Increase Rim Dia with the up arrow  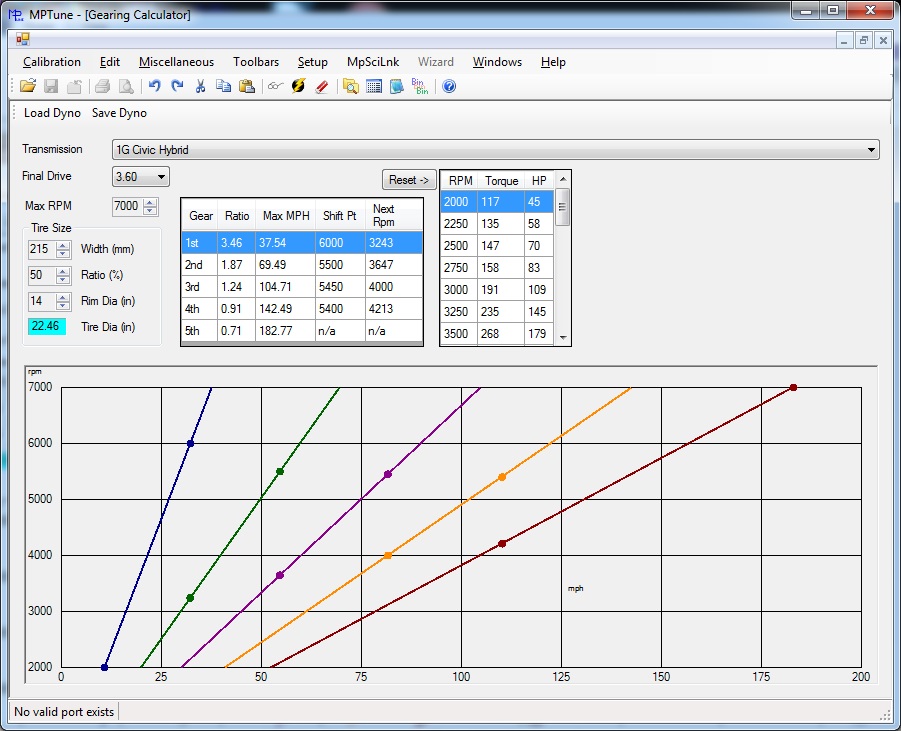click(63, 298)
